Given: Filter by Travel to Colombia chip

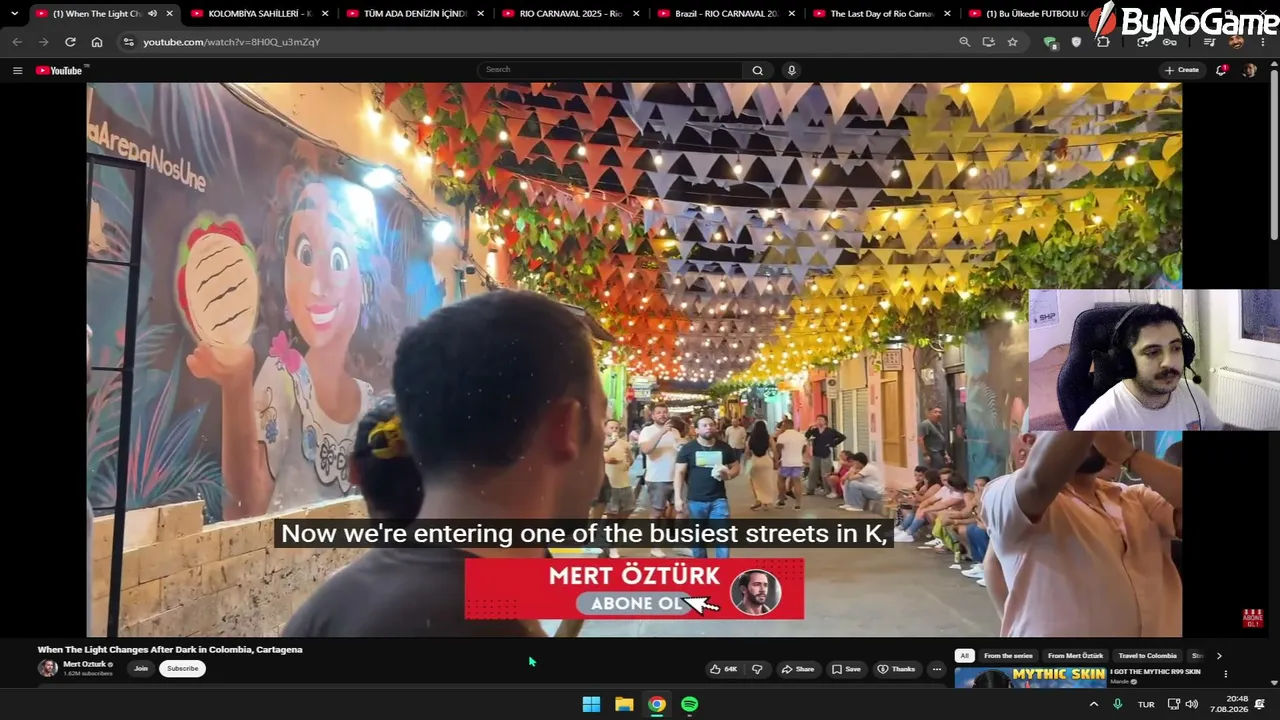Looking at the screenshot, I should coord(1147,656).
